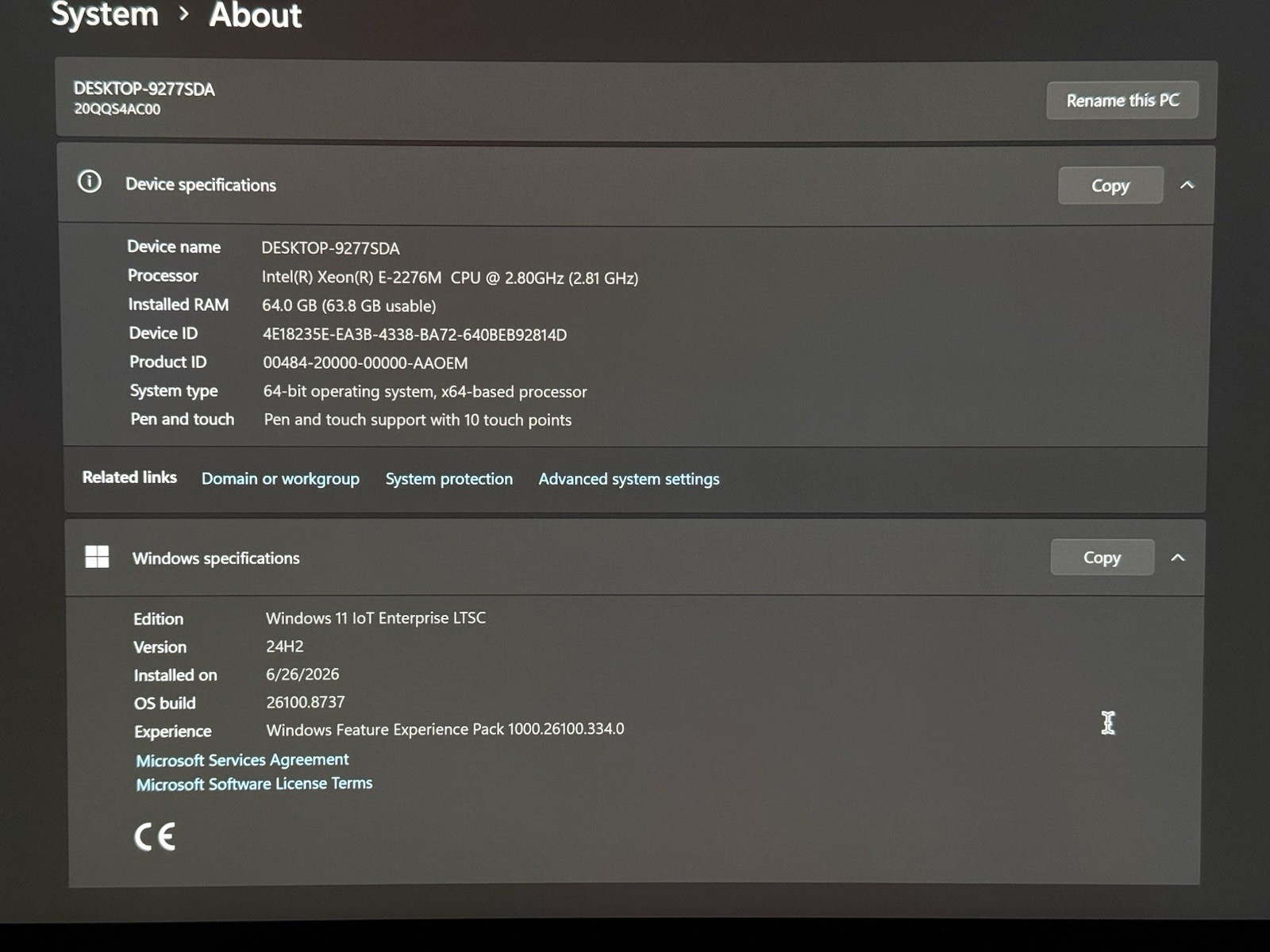Click the OS build label
Screen dimensions: 1270x952
(x=164, y=704)
